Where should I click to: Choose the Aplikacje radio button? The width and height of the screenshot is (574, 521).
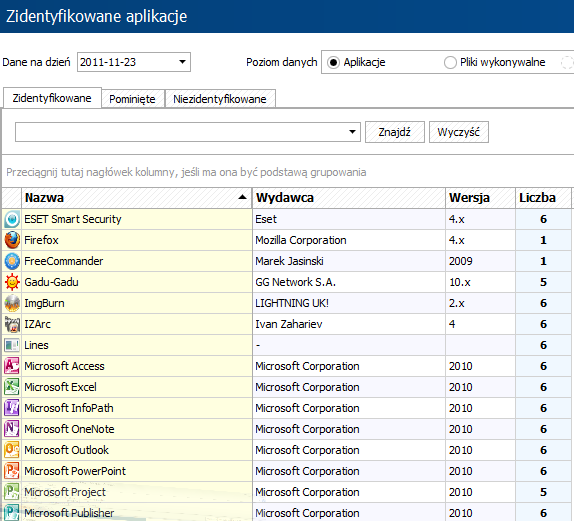coord(333,63)
